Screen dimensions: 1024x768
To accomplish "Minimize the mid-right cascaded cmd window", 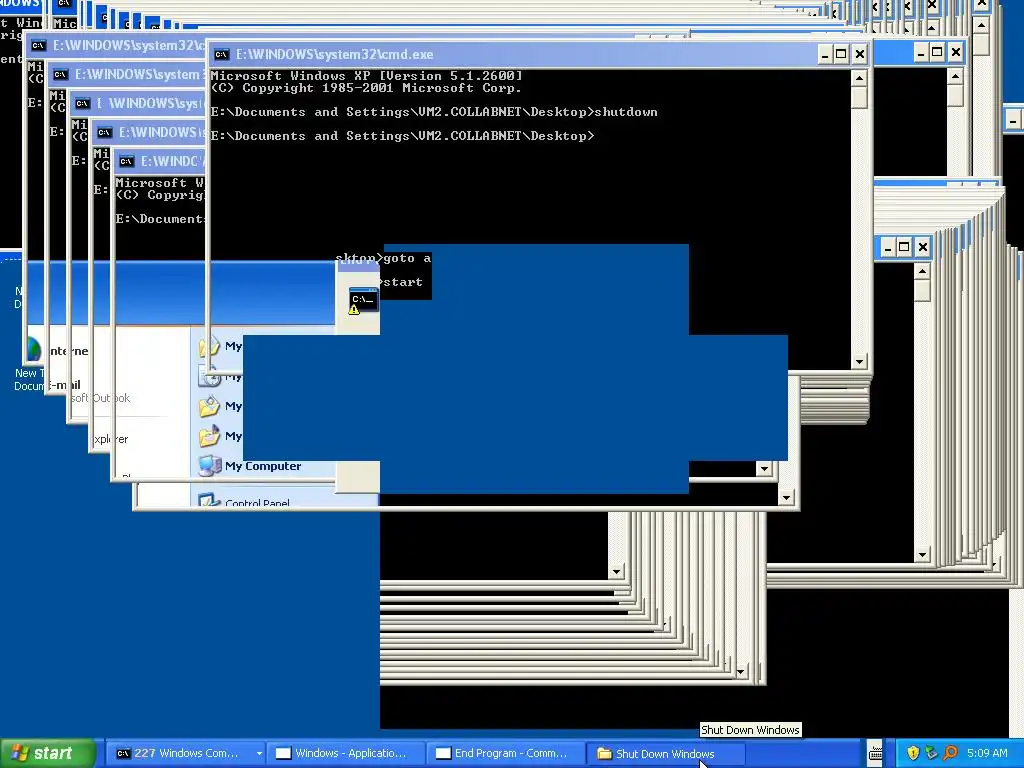I will click(887, 247).
